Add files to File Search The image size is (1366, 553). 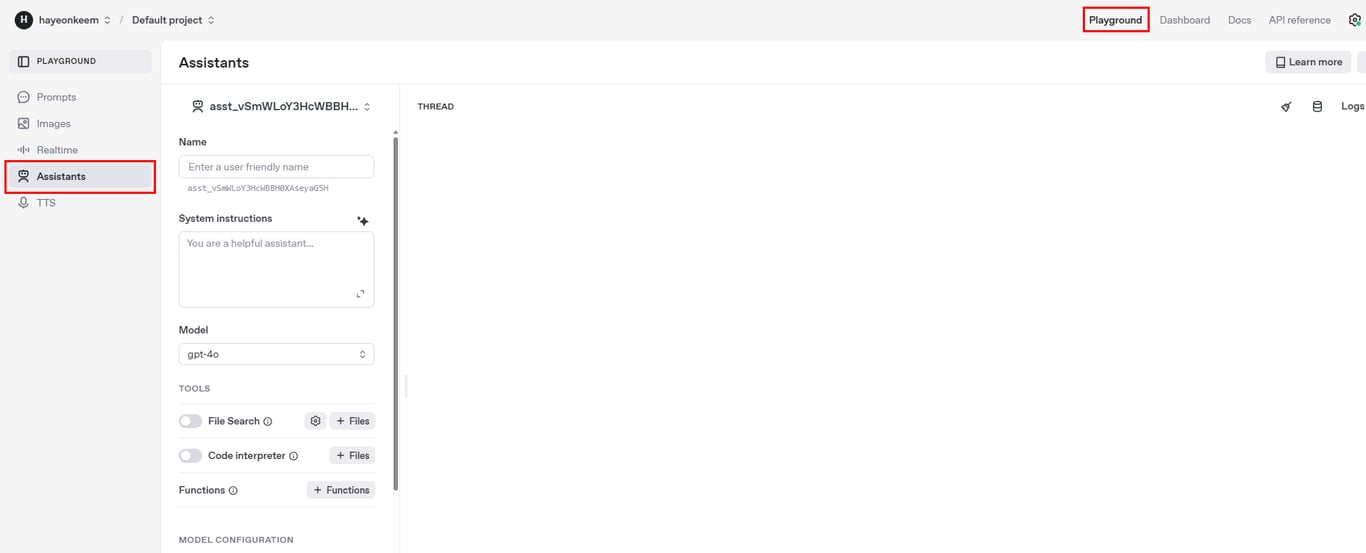point(352,421)
